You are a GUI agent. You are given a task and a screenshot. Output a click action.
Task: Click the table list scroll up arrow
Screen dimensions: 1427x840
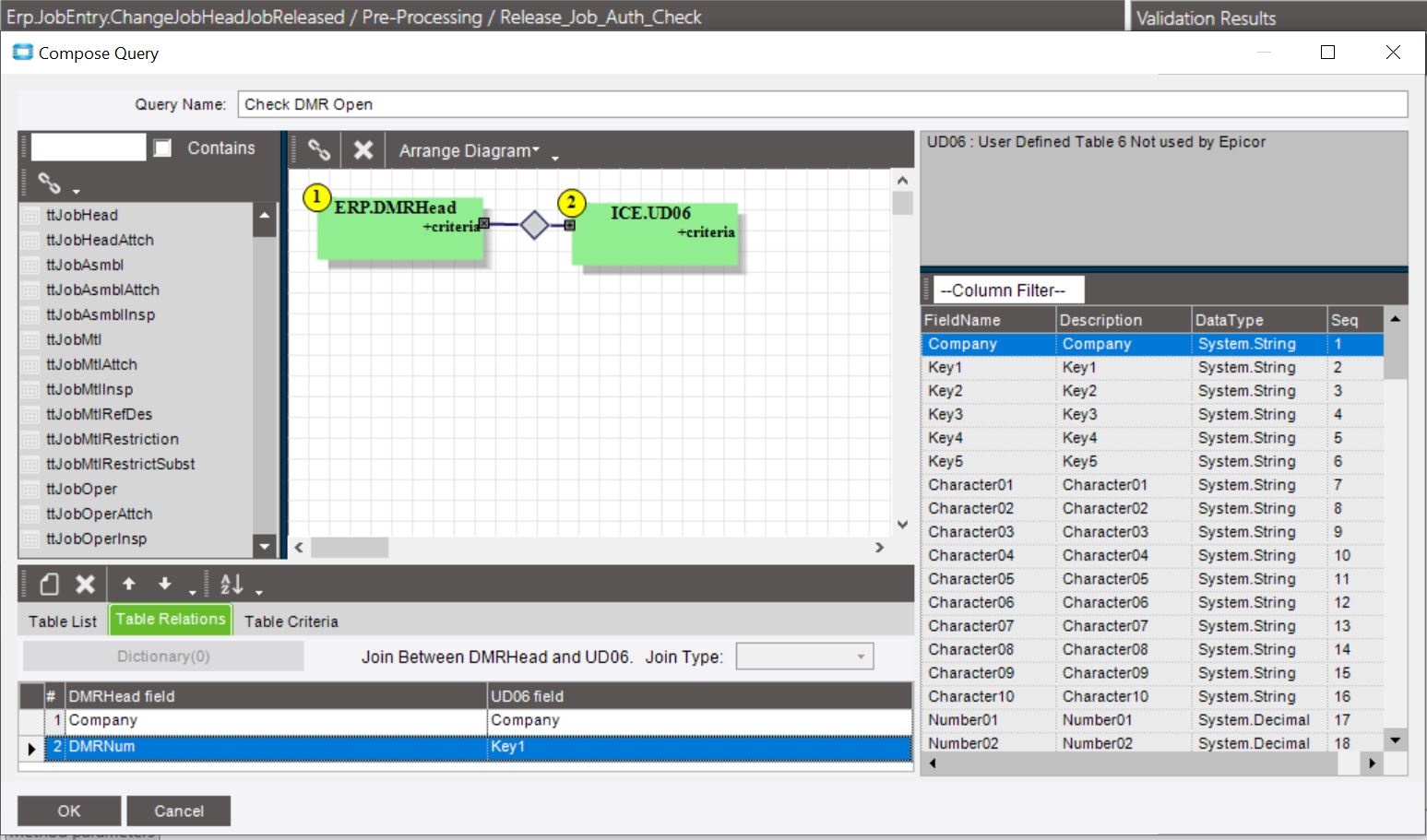click(265, 217)
